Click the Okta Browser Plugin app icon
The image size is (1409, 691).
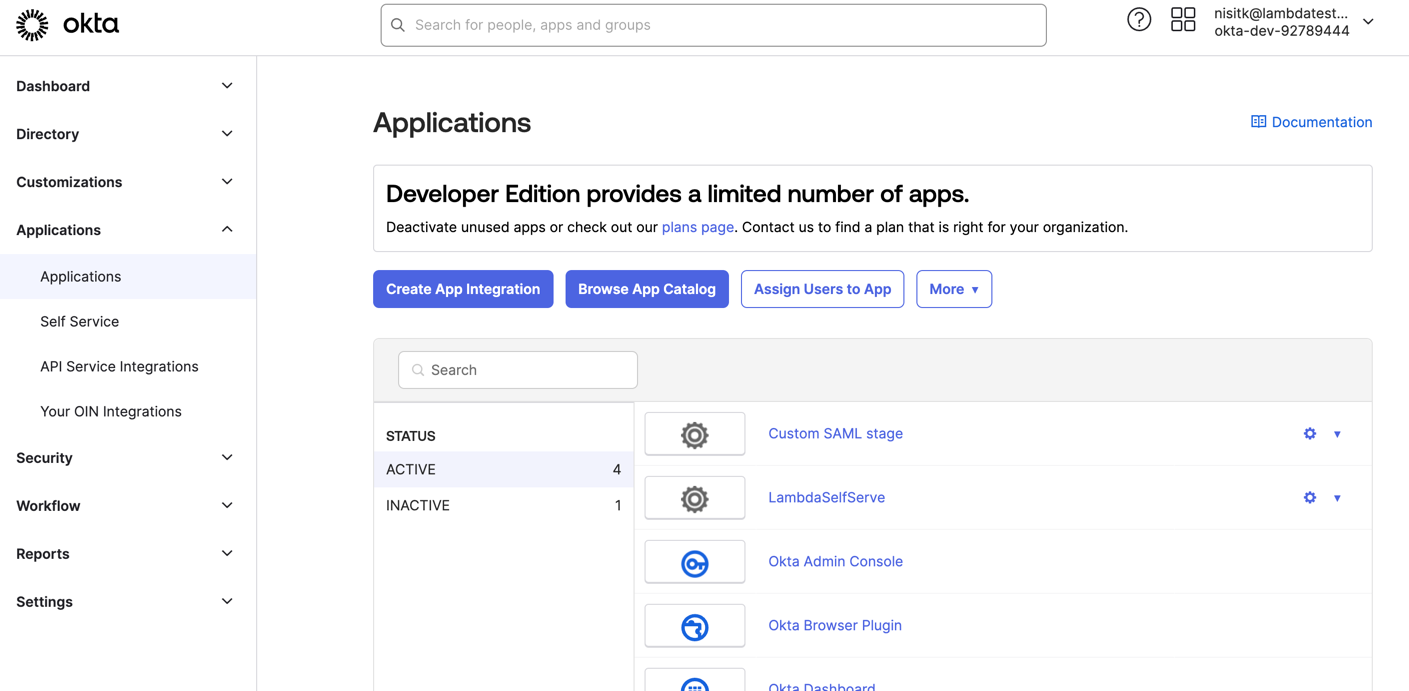point(694,625)
